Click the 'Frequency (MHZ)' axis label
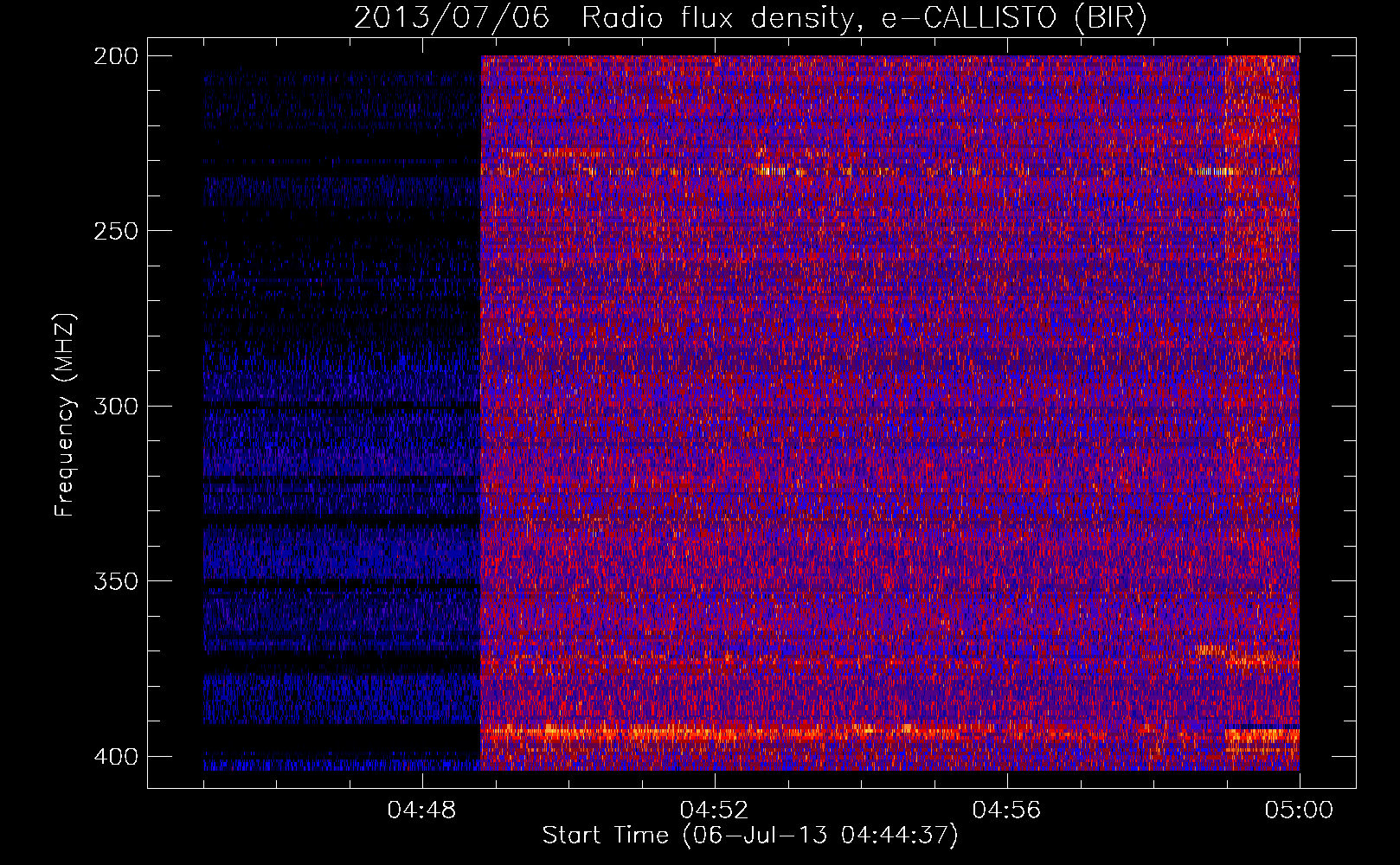This screenshot has width=1400, height=865. [65, 414]
